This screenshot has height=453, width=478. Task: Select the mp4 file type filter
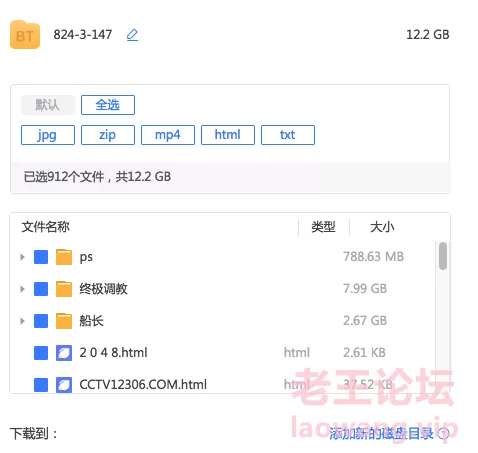(x=168, y=135)
